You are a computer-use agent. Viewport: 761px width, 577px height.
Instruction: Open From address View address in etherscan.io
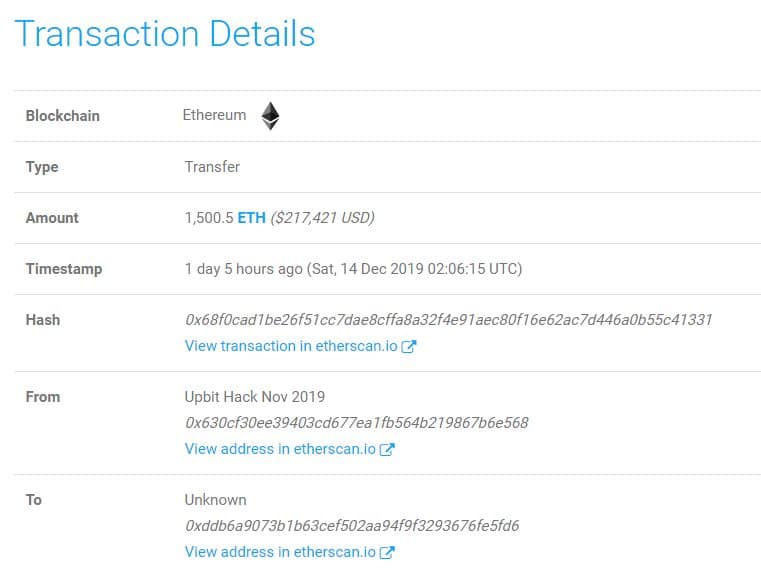[280, 449]
